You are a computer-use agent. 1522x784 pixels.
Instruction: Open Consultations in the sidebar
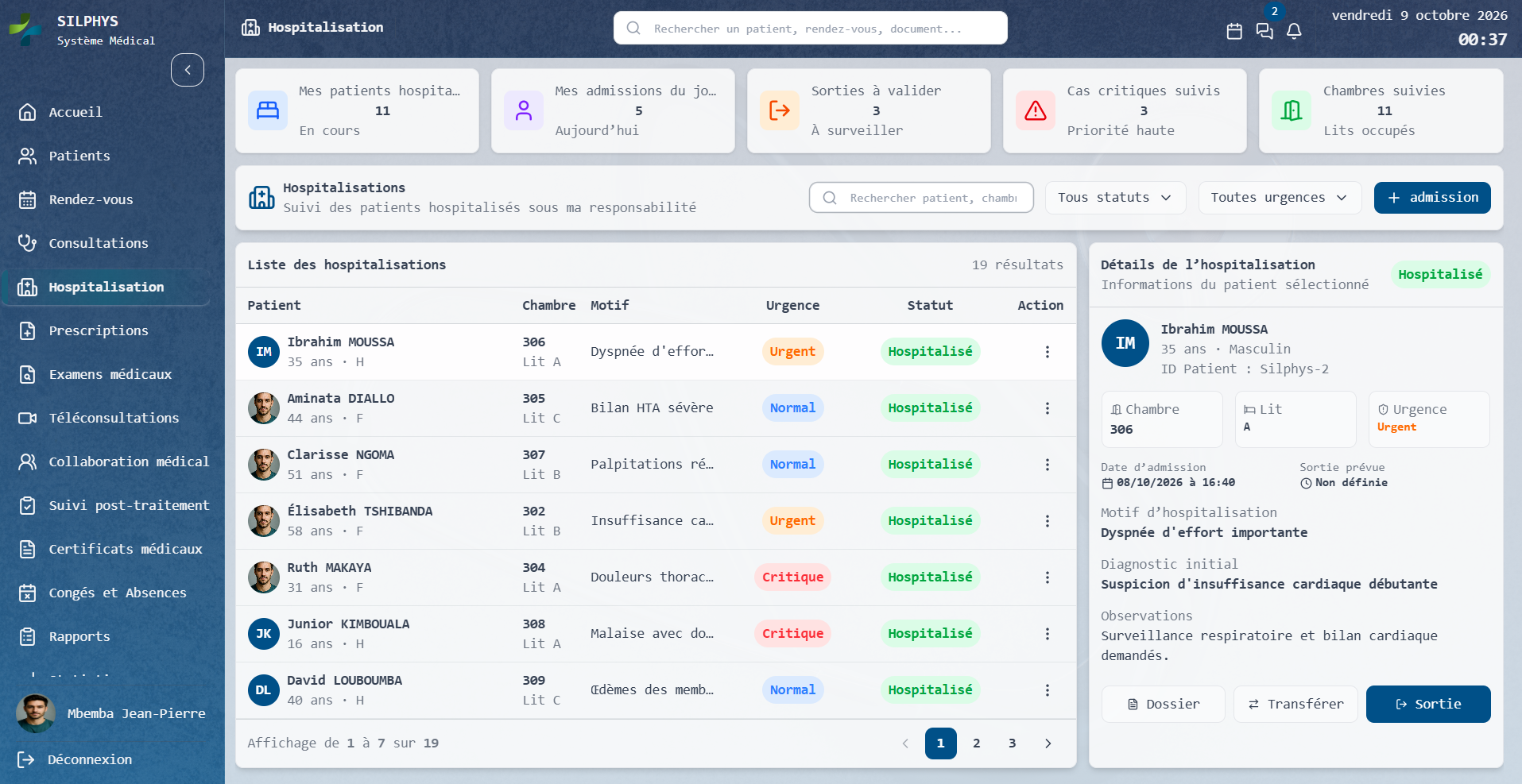tap(107, 243)
